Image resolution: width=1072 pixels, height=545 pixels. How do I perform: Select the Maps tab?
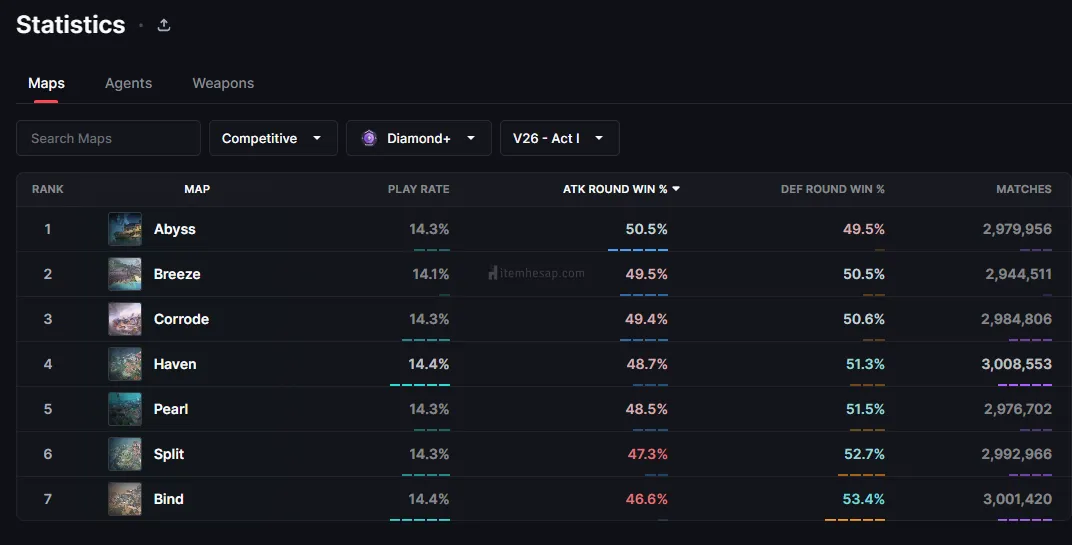pyautogui.click(x=46, y=83)
